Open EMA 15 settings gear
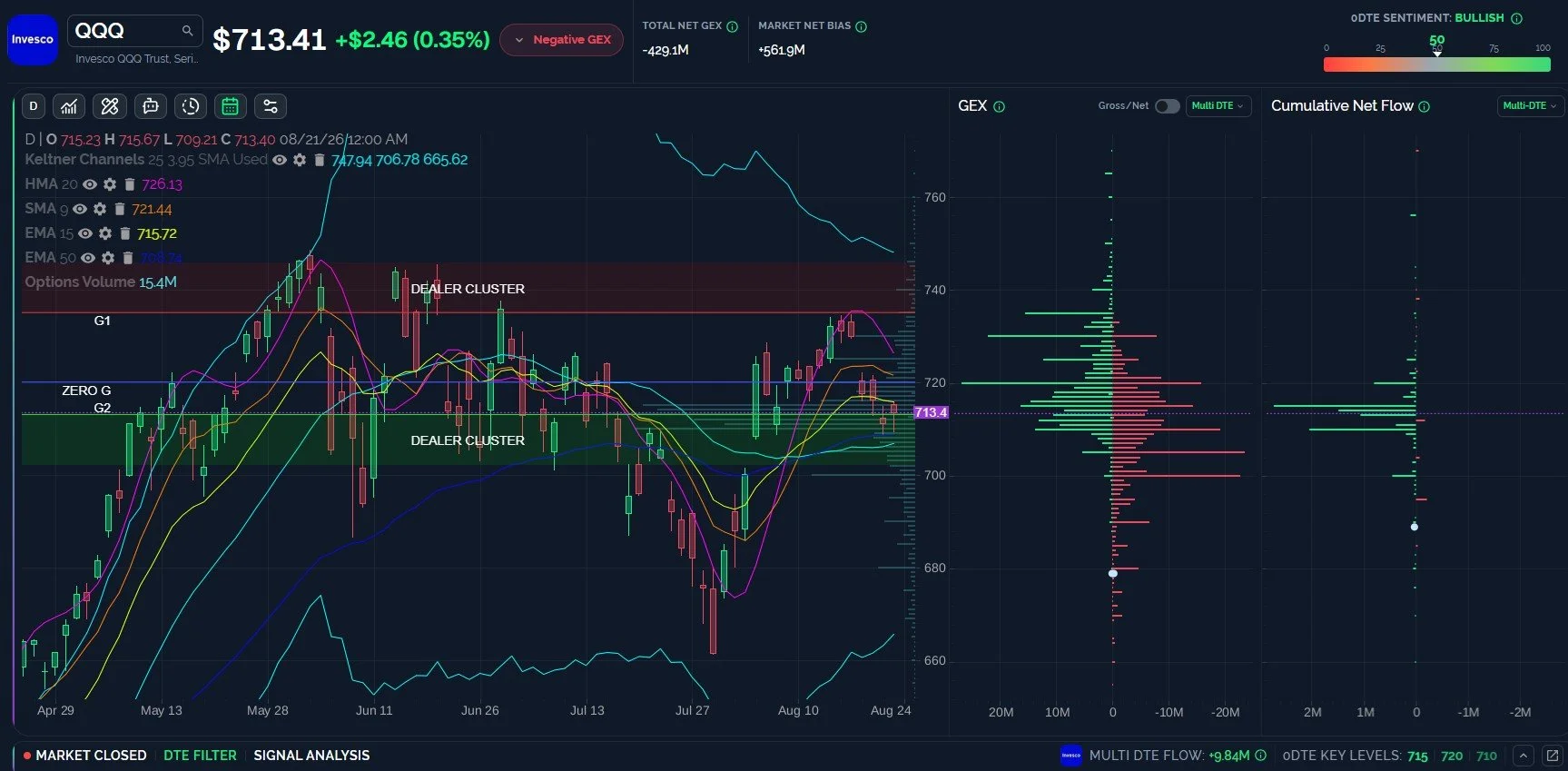This screenshot has height=771, width=1568. point(105,233)
